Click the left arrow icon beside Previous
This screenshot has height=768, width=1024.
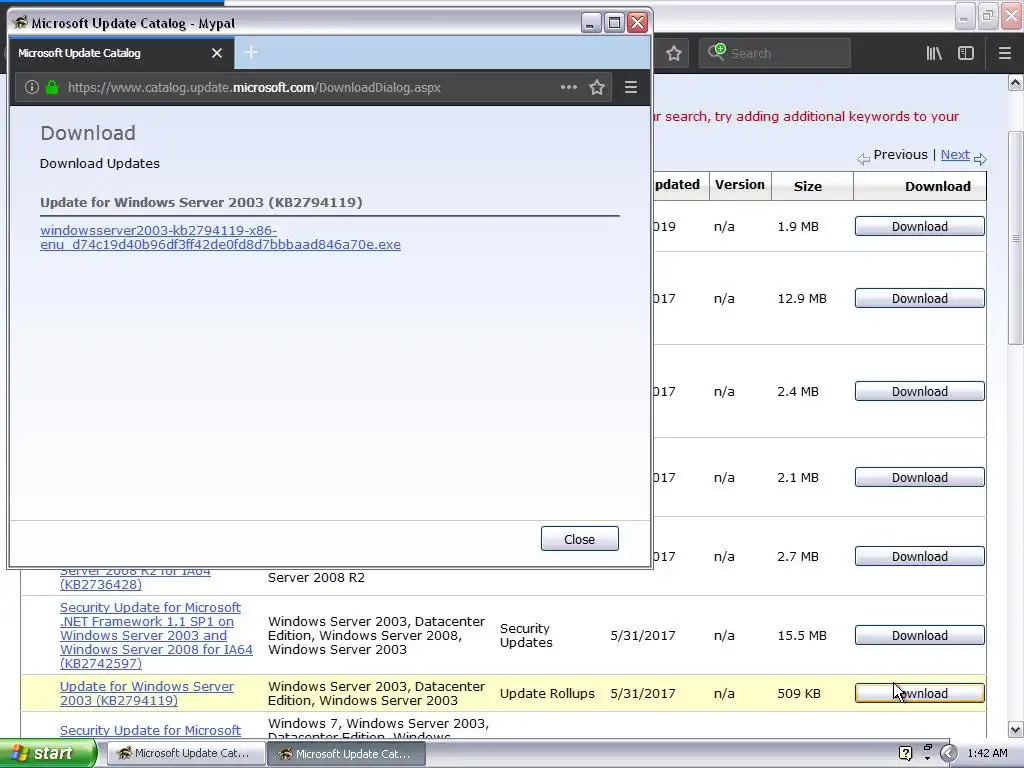[863, 159]
